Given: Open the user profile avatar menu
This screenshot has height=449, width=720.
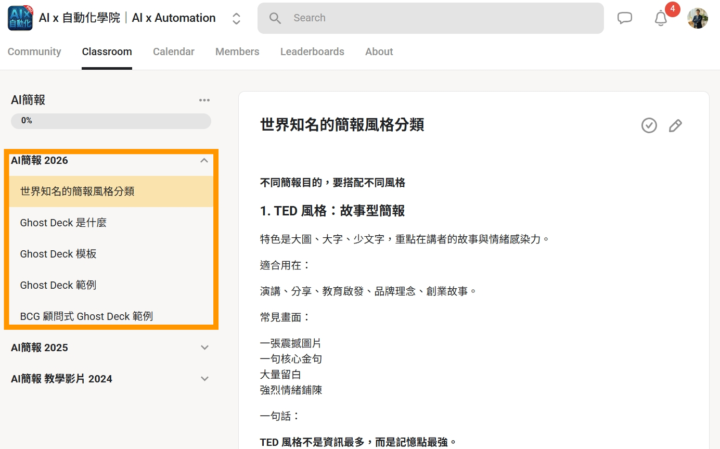Looking at the screenshot, I should point(698,18).
